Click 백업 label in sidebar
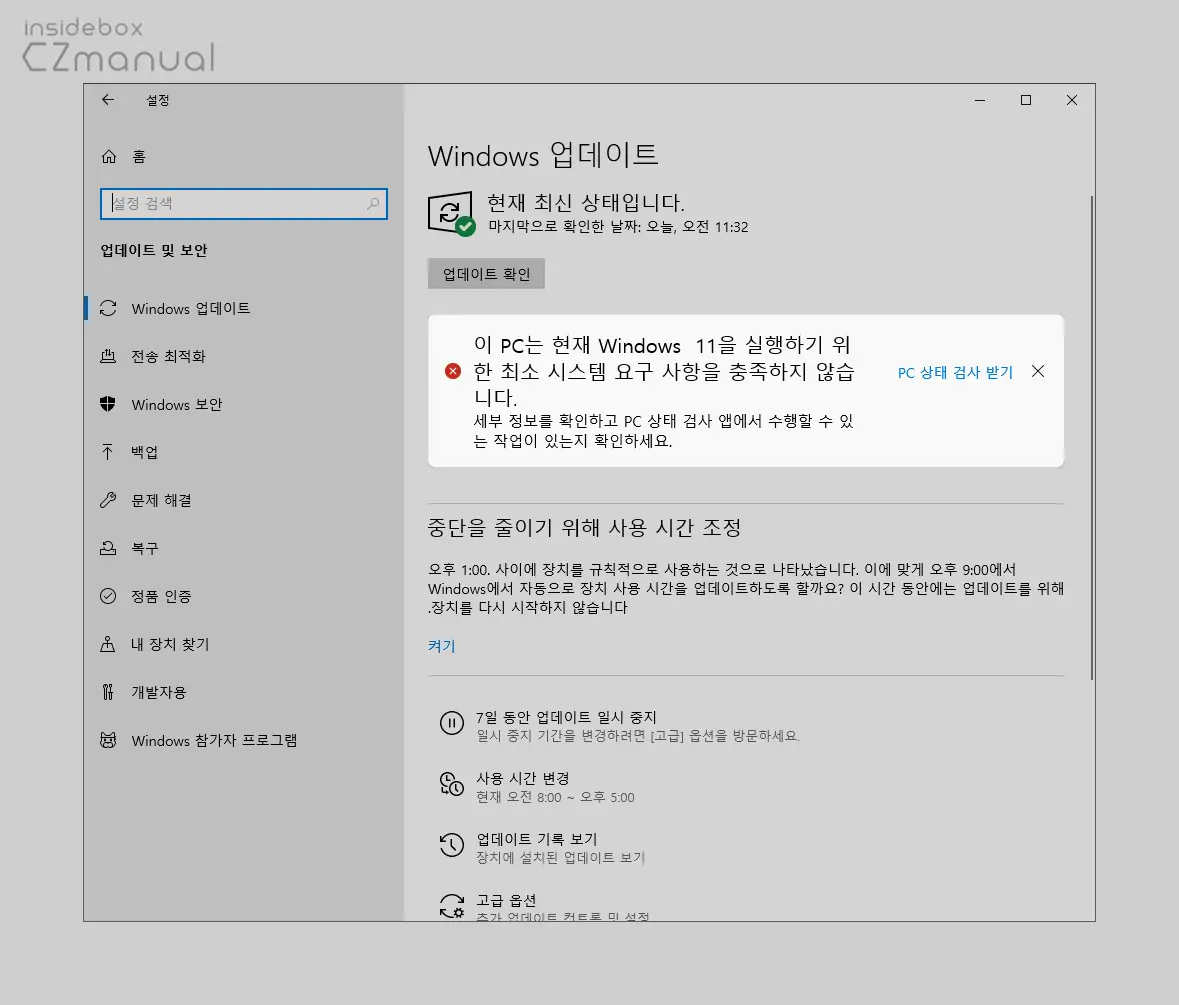The image size is (1179, 1005). 144,452
